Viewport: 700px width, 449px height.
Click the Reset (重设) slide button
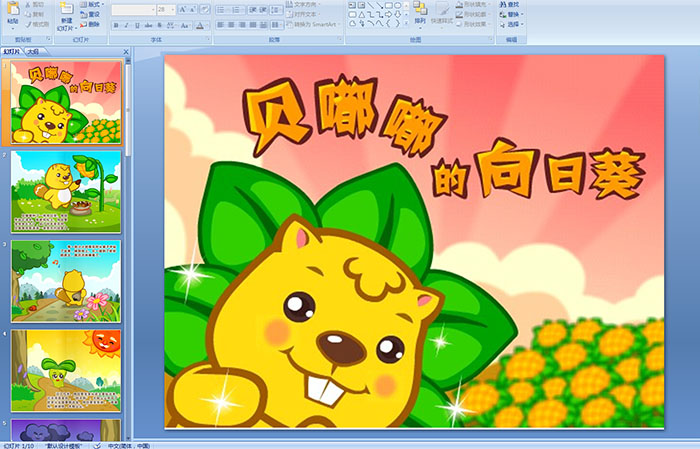[x=92, y=14]
